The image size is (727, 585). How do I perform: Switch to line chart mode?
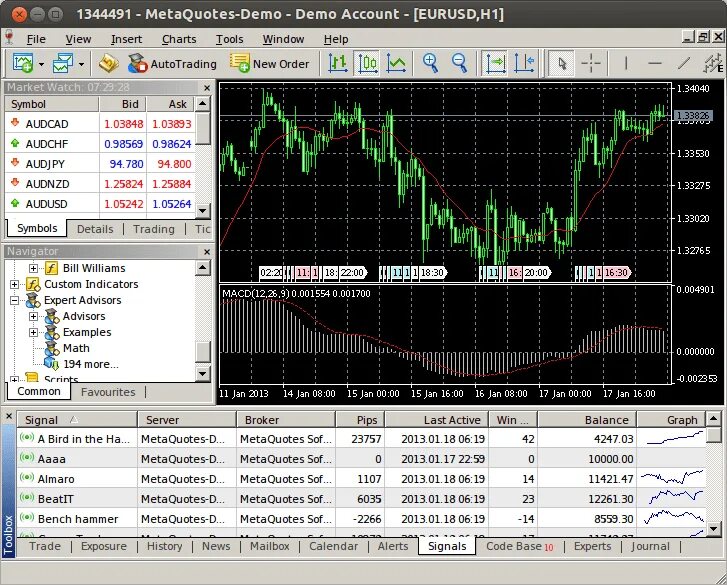click(x=396, y=63)
